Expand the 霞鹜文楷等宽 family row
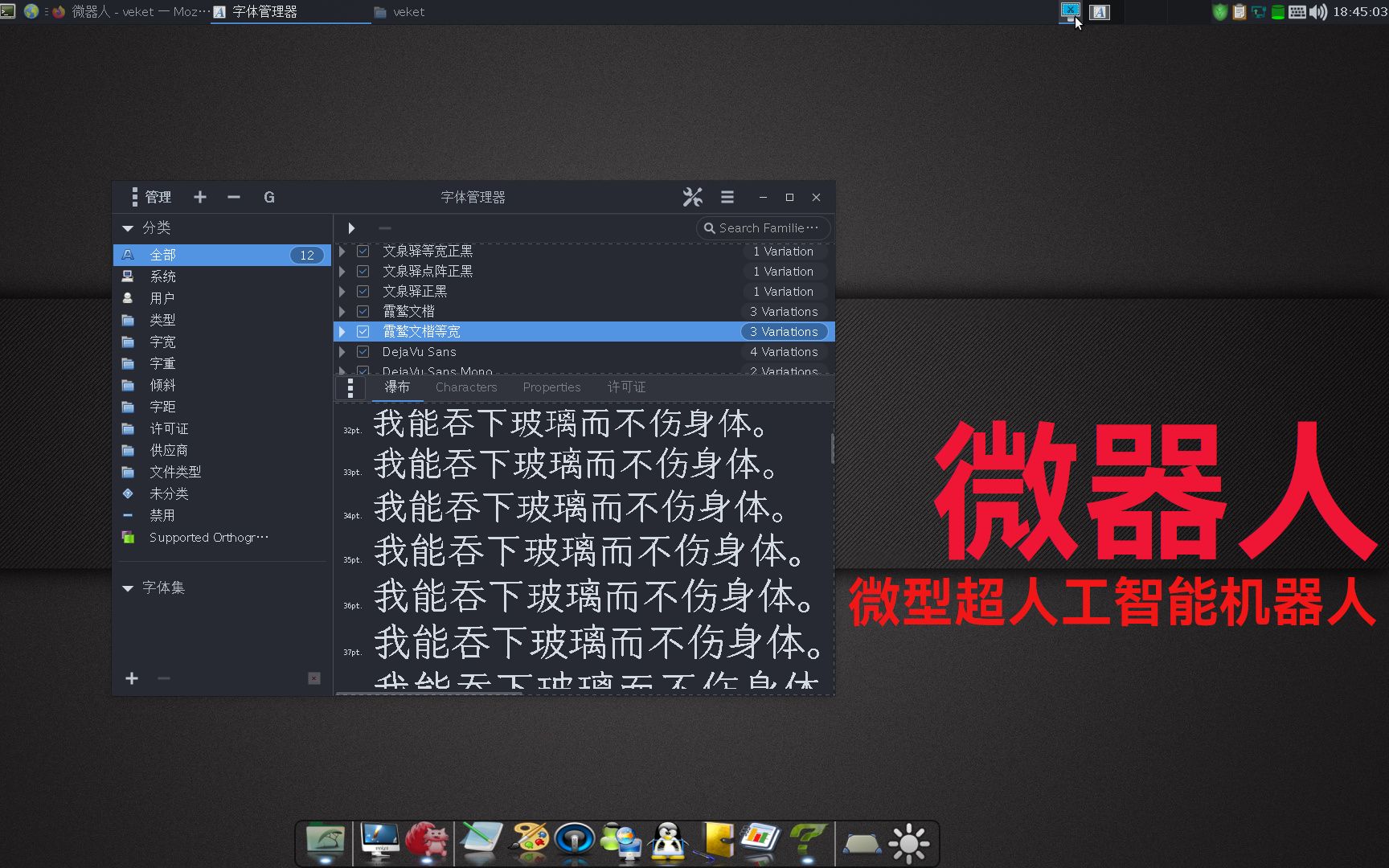 pyautogui.click(x=342, y=331)
